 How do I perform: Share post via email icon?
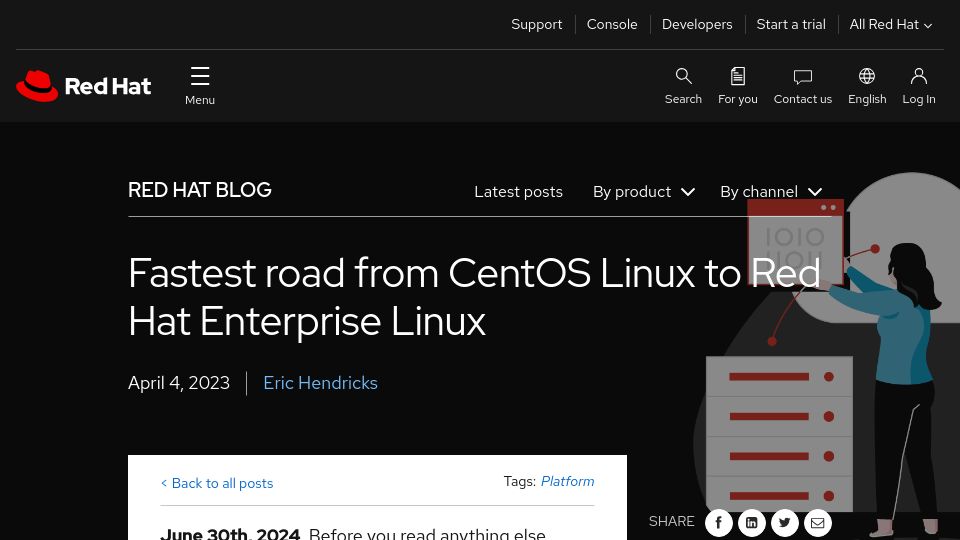(817, 523)
